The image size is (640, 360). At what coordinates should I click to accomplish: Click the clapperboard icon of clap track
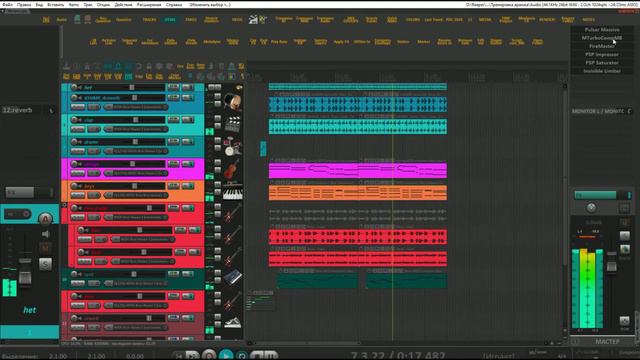pyautogui.click(x=233, y=124)
